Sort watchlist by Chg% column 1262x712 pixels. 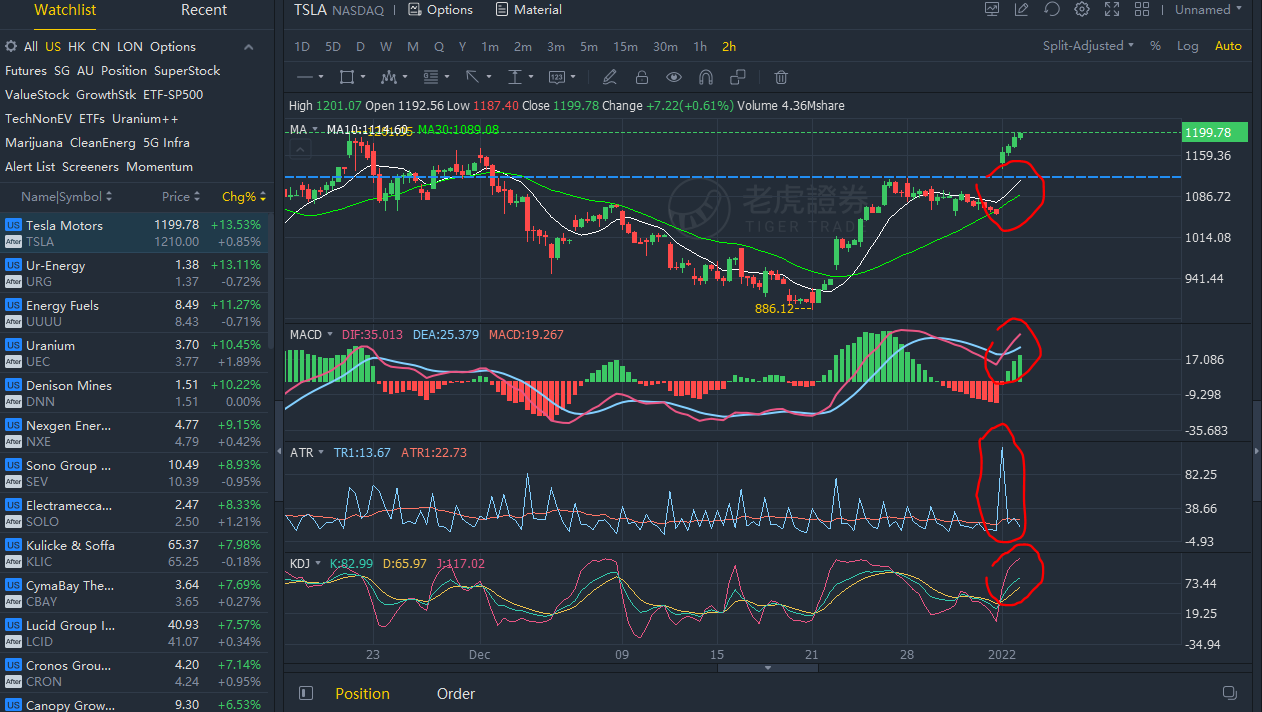coord(244,197)
